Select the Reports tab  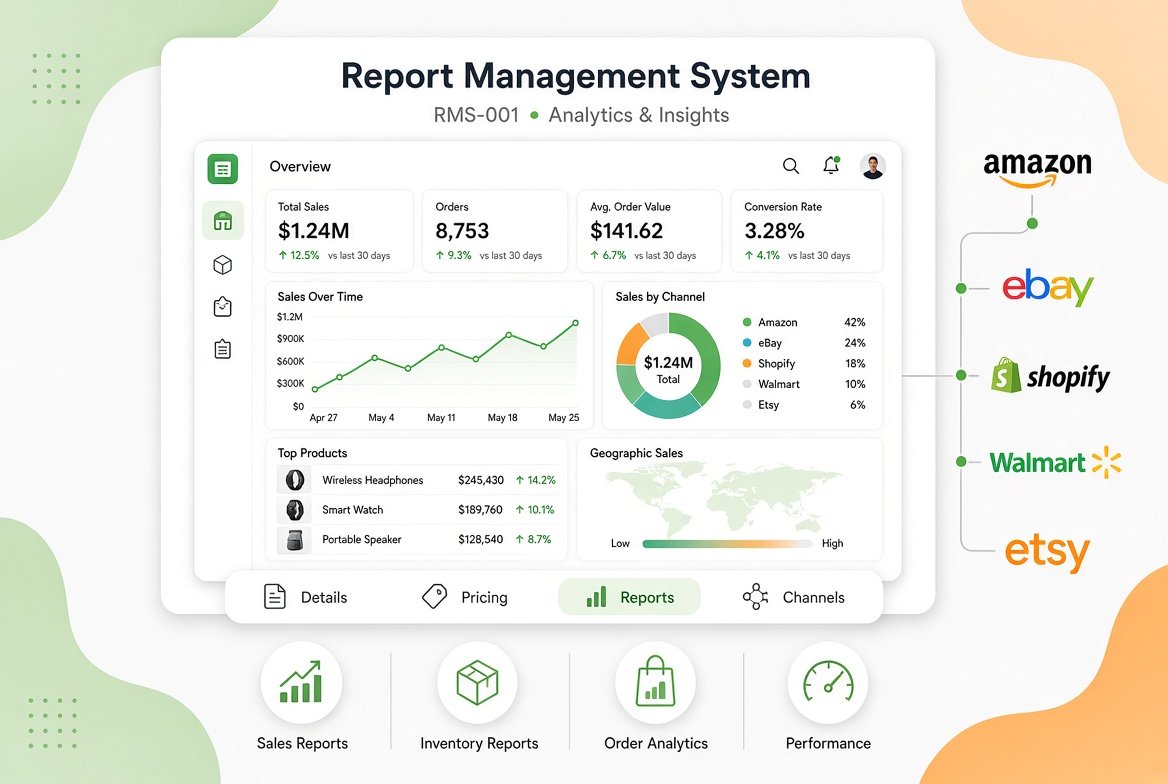coord(629,597)
